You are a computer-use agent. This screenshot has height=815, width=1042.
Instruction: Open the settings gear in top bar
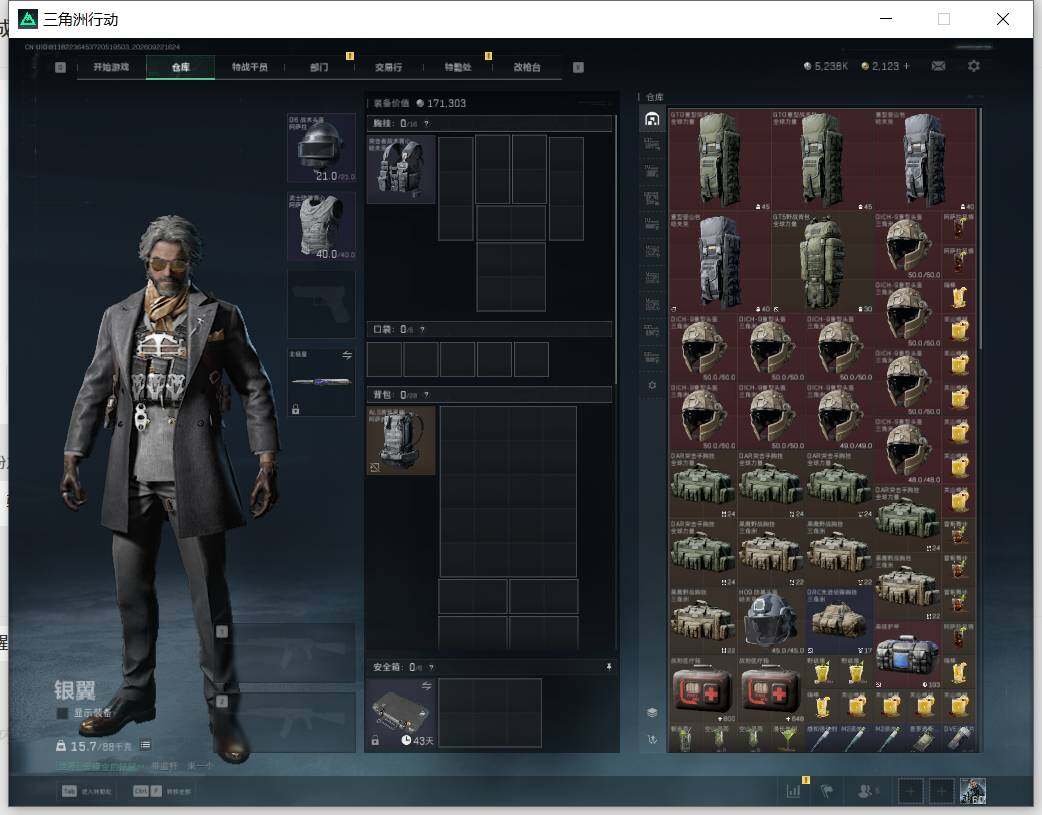click(974, 66)
